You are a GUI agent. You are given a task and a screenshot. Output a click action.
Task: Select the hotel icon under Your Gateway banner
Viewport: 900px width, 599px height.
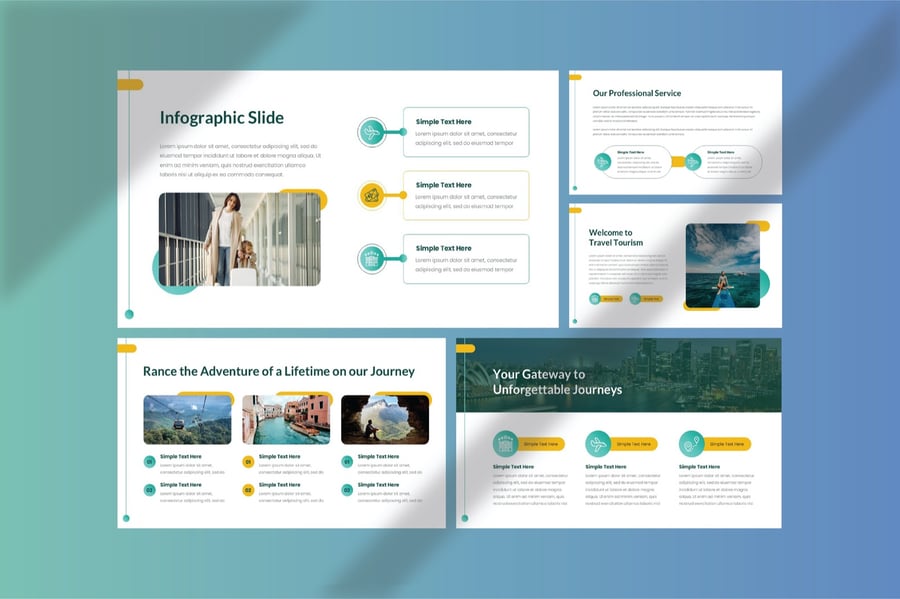[506, 444]
